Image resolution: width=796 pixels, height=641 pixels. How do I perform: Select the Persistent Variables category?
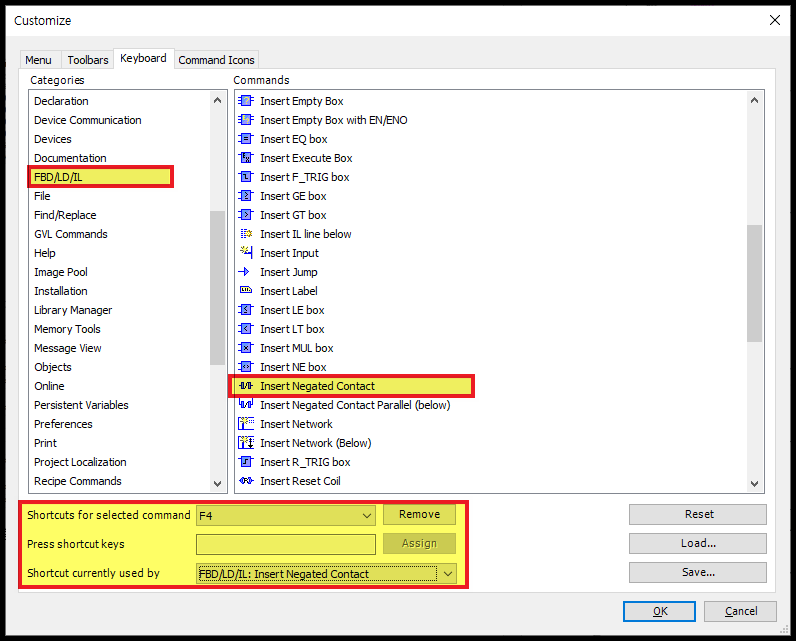click(81, 405)
